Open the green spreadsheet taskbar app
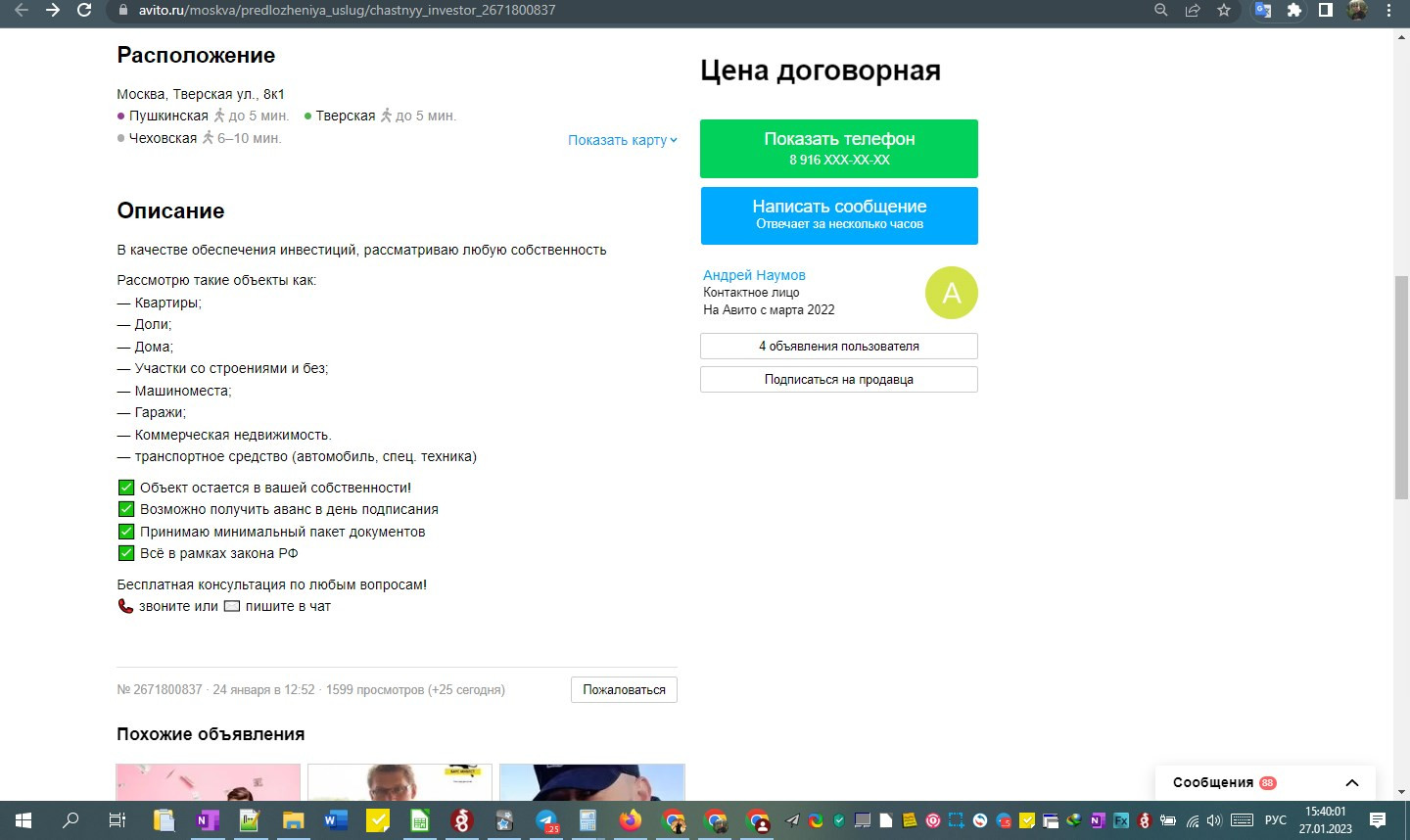This screenshot has width=1410, height=840. [420, 820]
